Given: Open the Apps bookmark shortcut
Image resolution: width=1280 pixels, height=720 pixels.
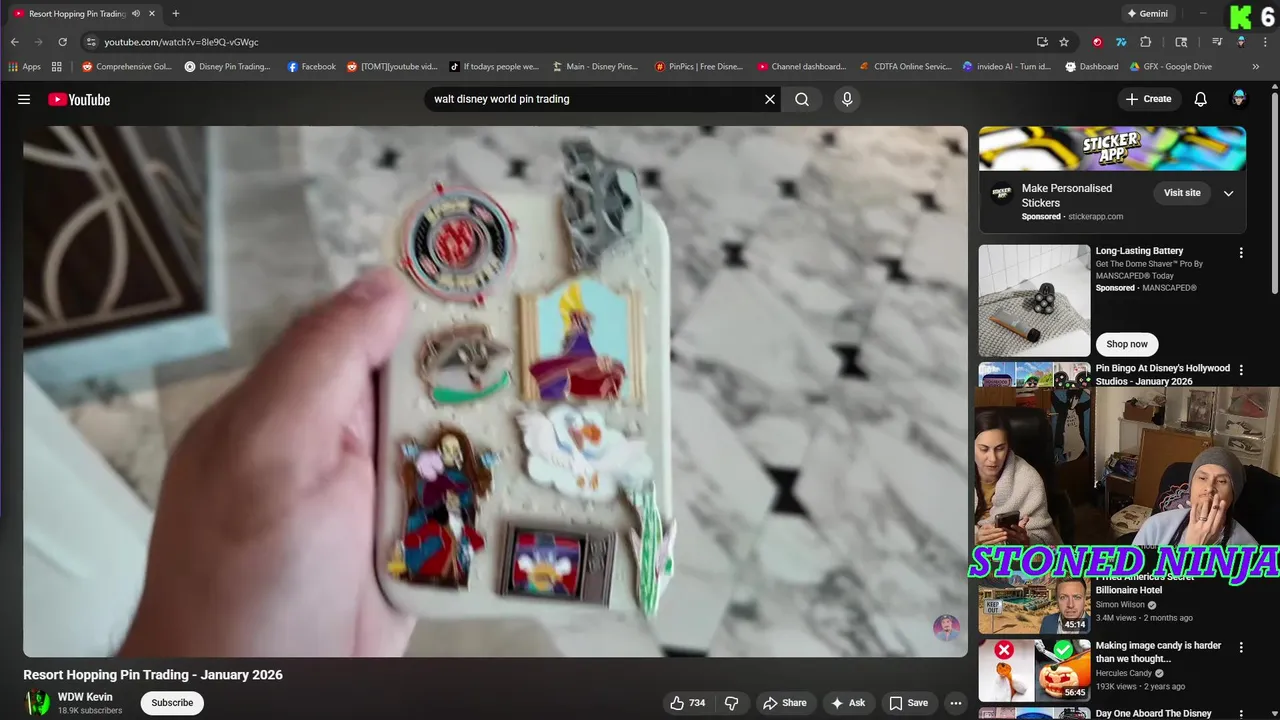Looking at the screenshot, I should coord(25,67).
